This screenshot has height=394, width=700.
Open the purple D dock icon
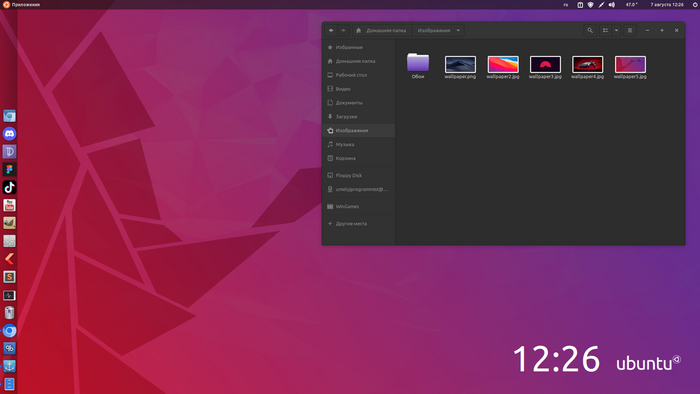tap(9, 152)
